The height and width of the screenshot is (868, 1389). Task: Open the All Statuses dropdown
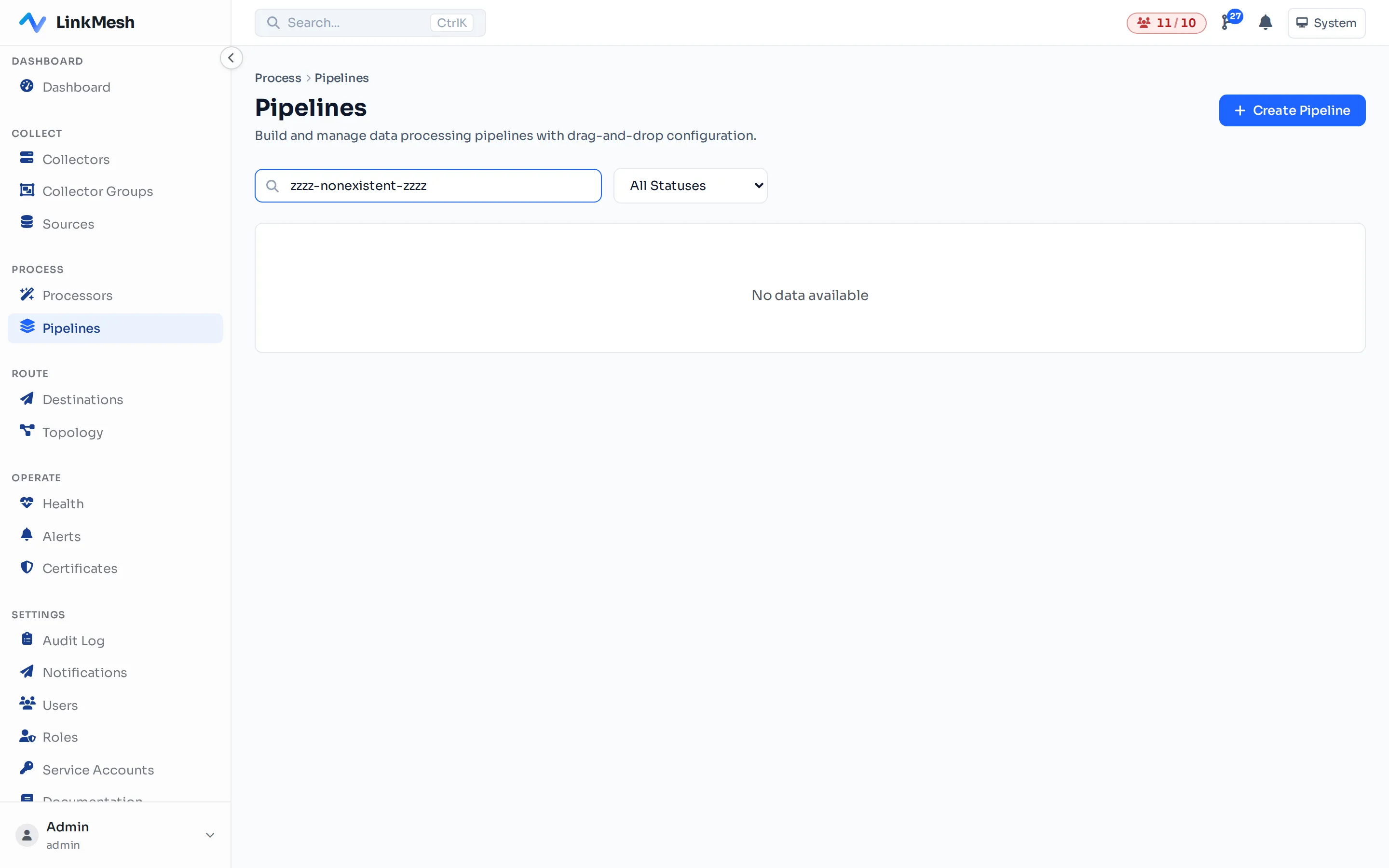coord(691,186)
